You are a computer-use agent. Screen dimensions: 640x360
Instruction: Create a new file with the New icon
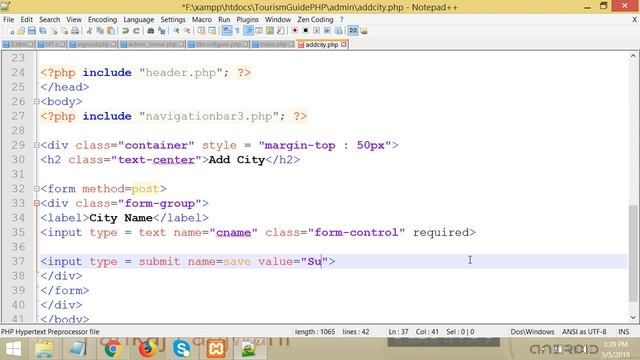pos(11,31)
